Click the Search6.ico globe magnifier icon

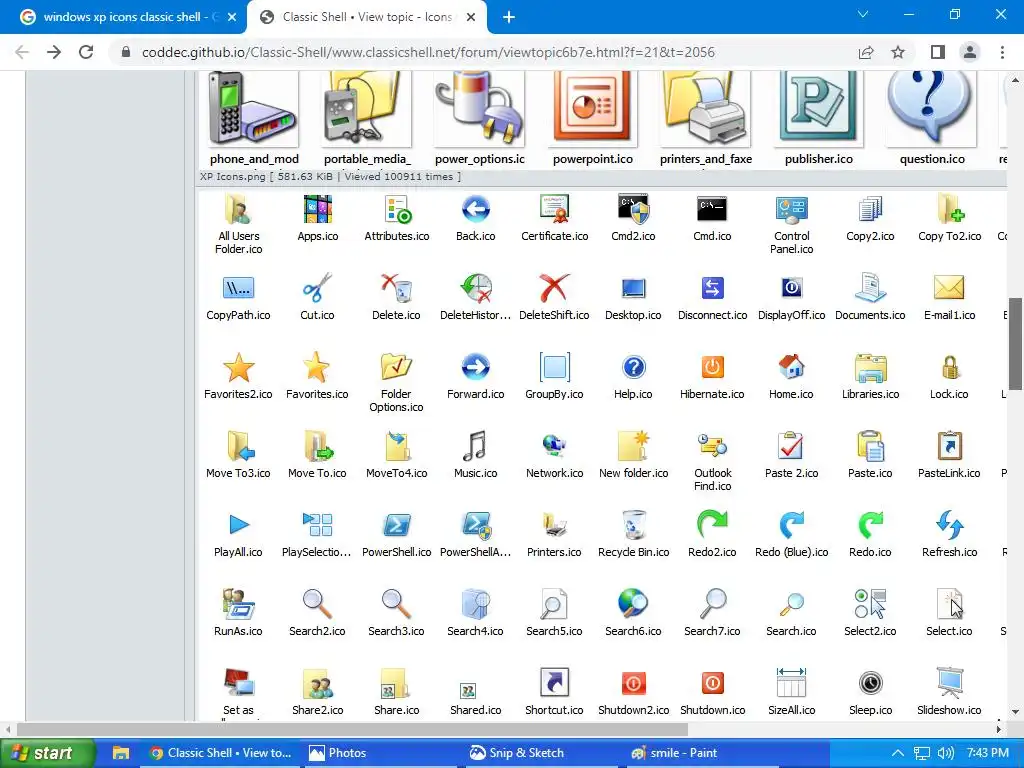(x=633, y=604)
